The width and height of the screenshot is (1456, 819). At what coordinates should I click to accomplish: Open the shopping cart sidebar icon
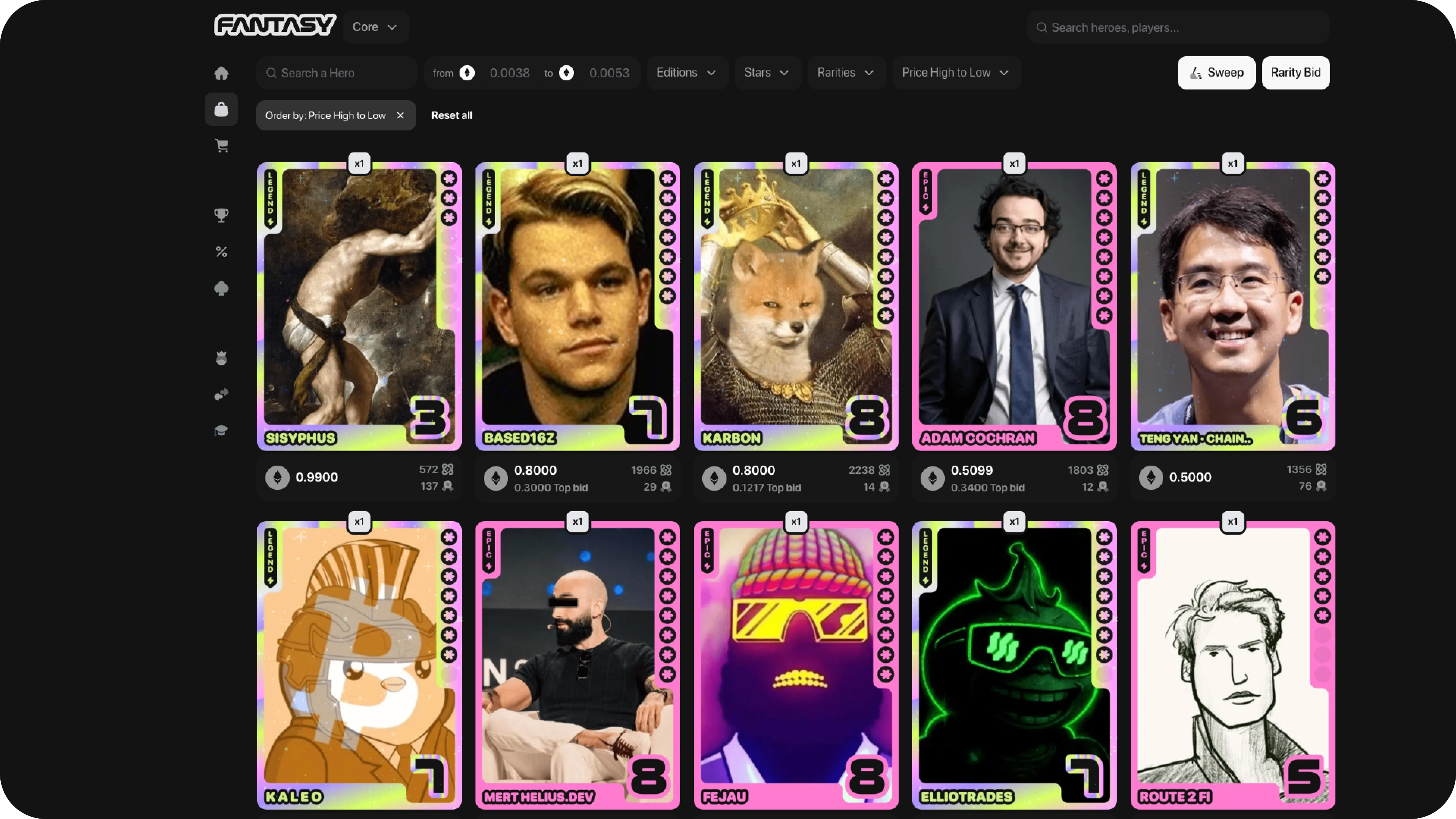coord(221,145)
